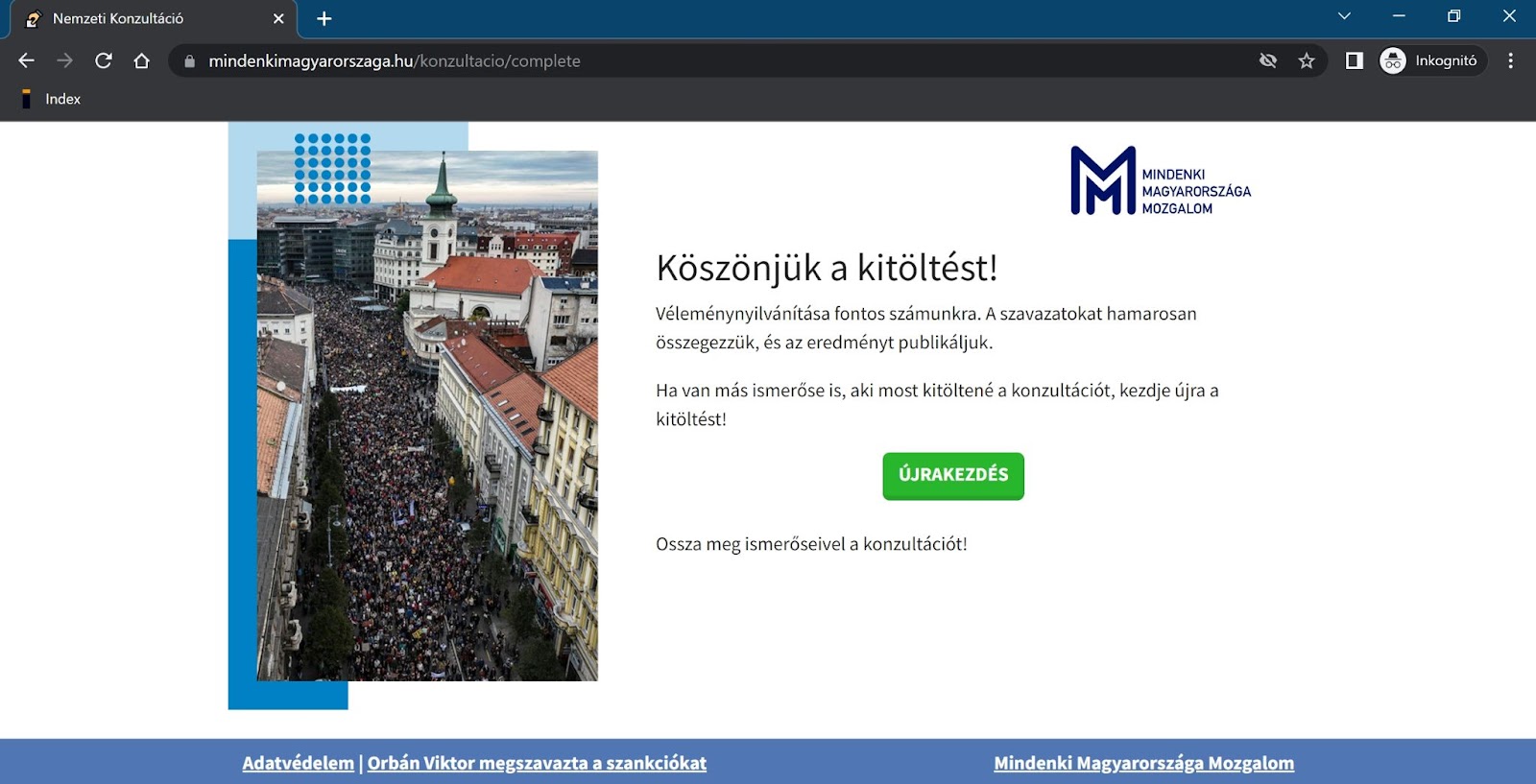Open the browser side panel
Image resolution: width=1536 pixels, height=784 pixels.
click(1355, 60)
